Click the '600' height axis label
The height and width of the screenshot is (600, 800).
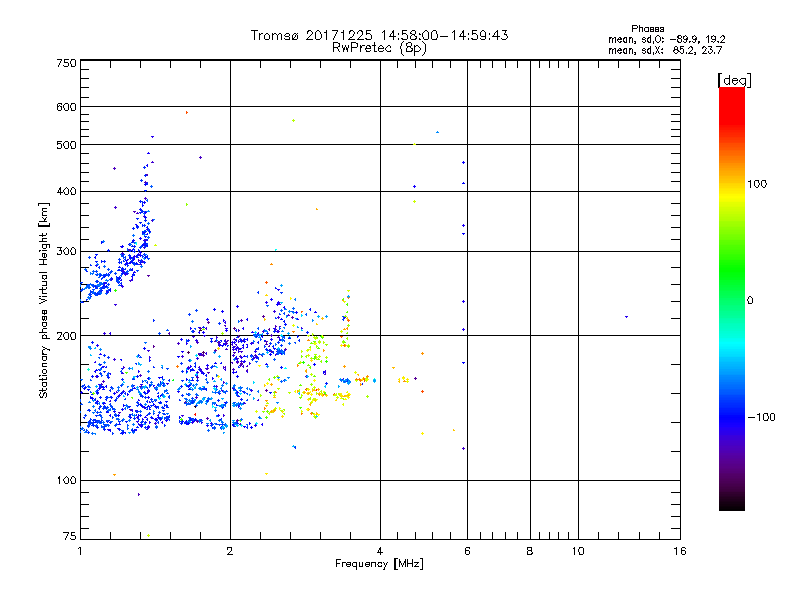66,107
